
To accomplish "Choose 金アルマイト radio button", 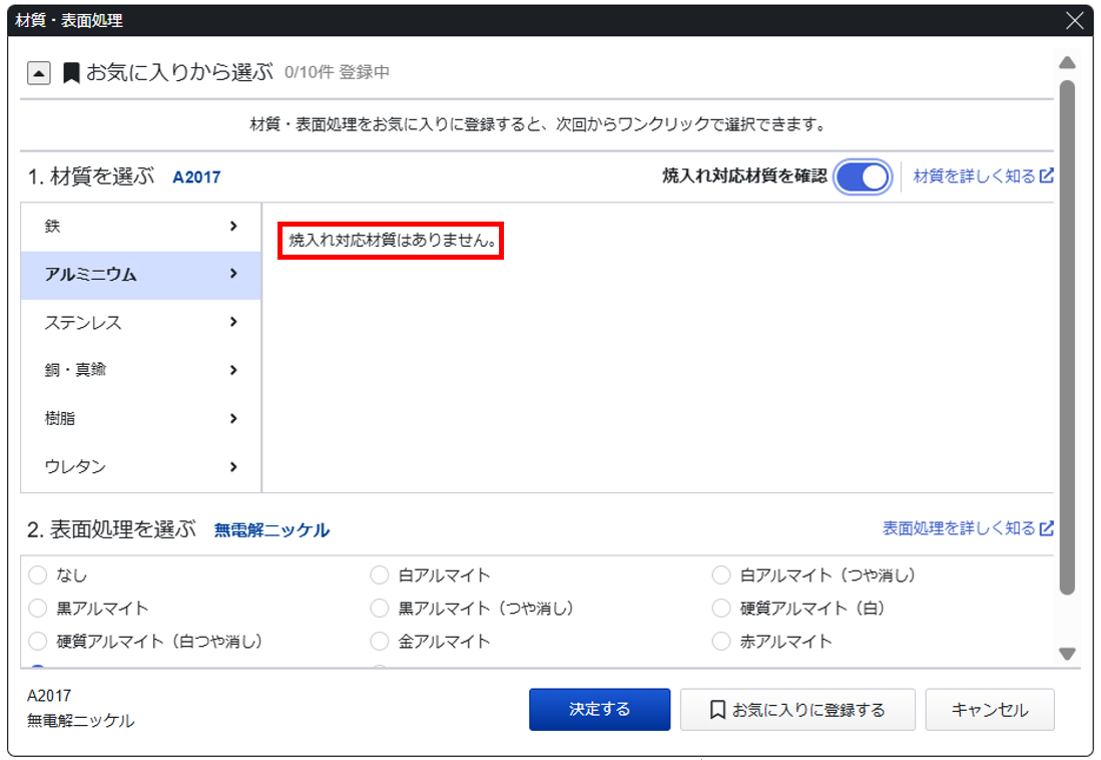I will pos(379,641).
